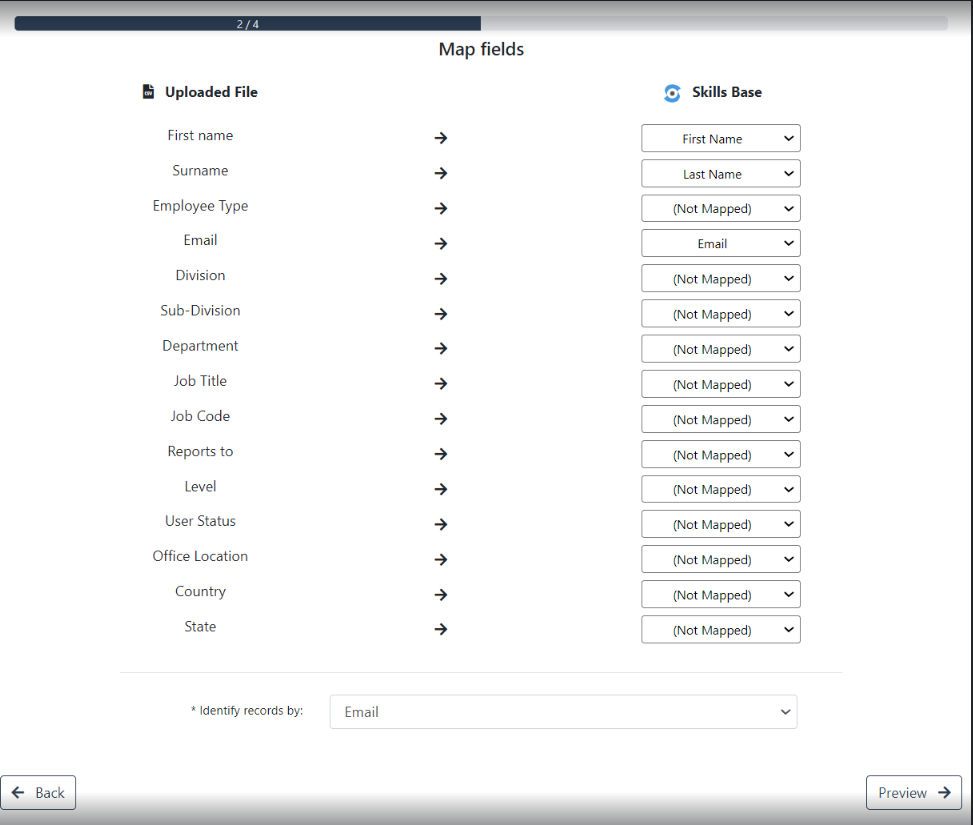
Task: Open the Surname mapping dropdown
Action: [720, 174]
